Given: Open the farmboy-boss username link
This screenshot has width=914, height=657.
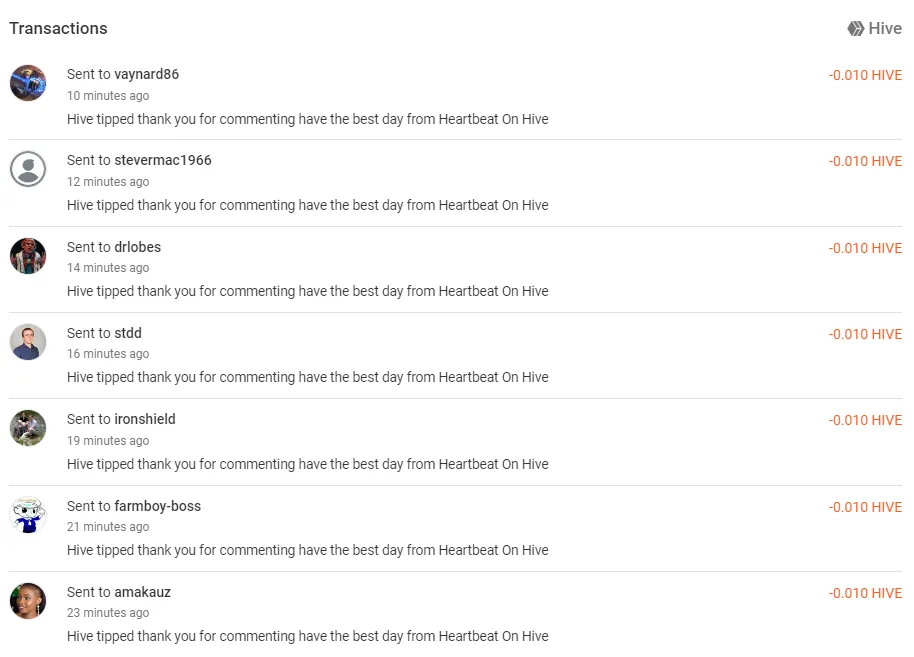Looking at the screenshot, I should click(158, 506).
